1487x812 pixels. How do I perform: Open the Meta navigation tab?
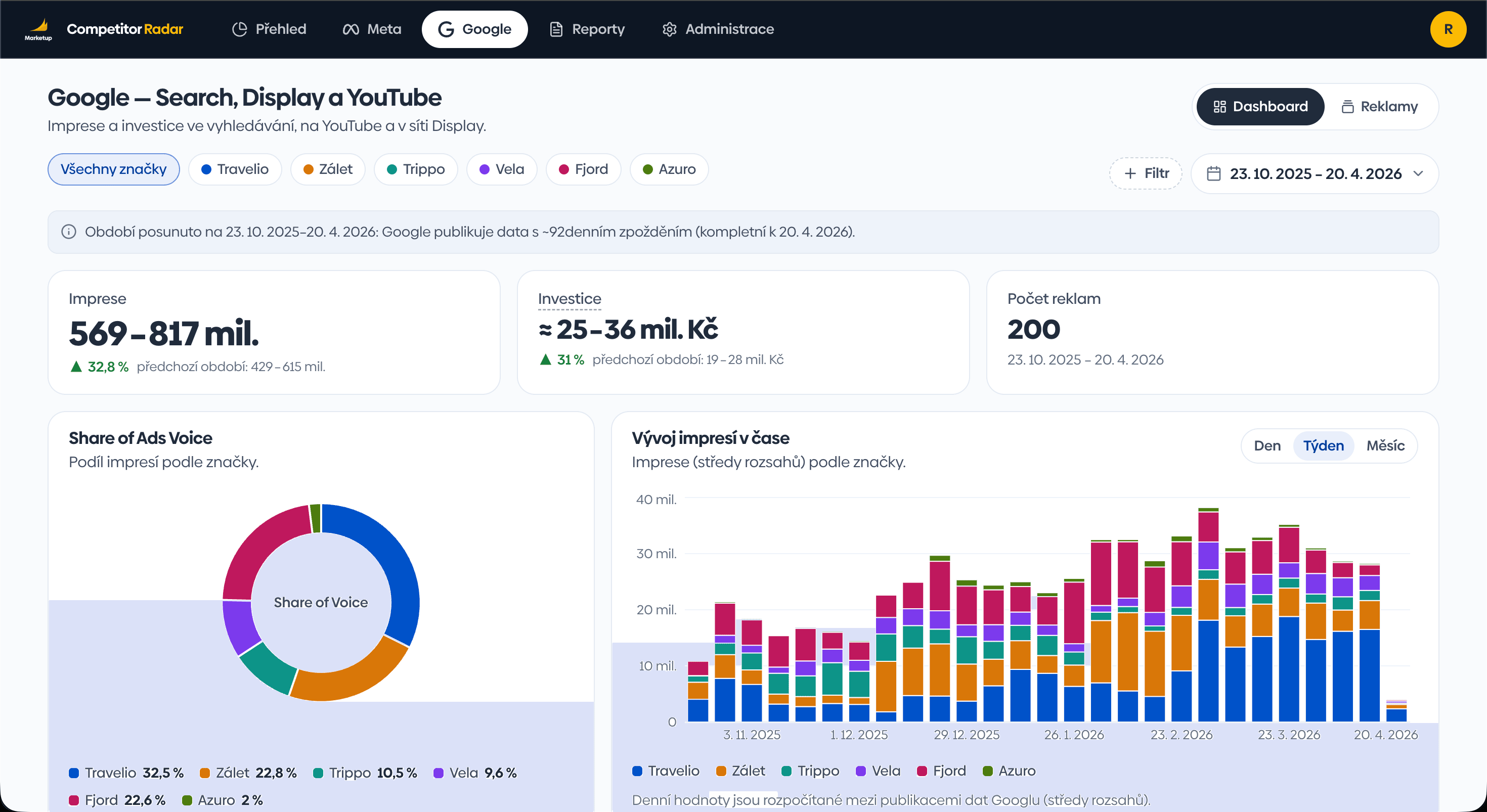(x=371, y=29)
